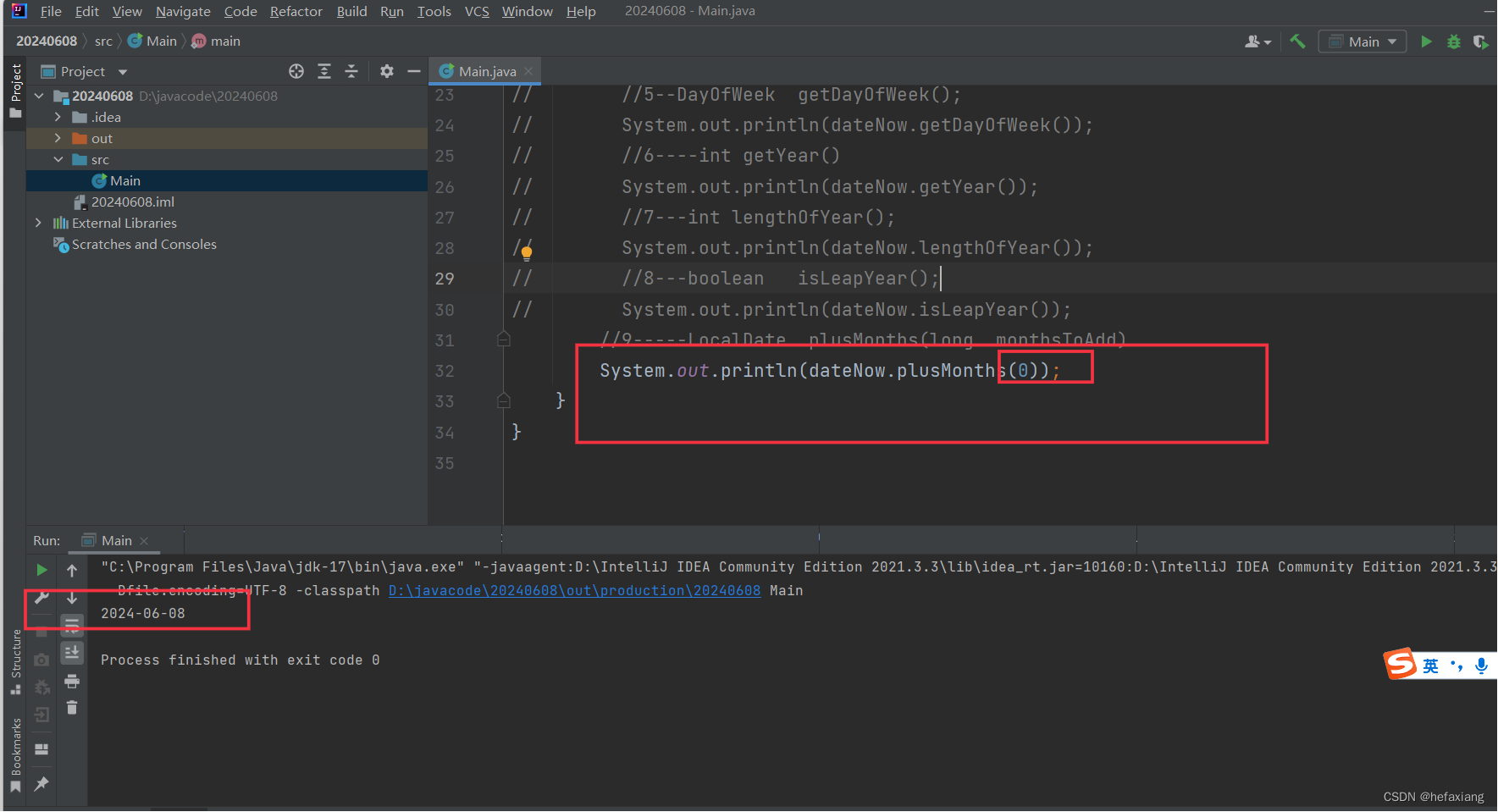Click the classpath output path link

click(x=574, y=590)
